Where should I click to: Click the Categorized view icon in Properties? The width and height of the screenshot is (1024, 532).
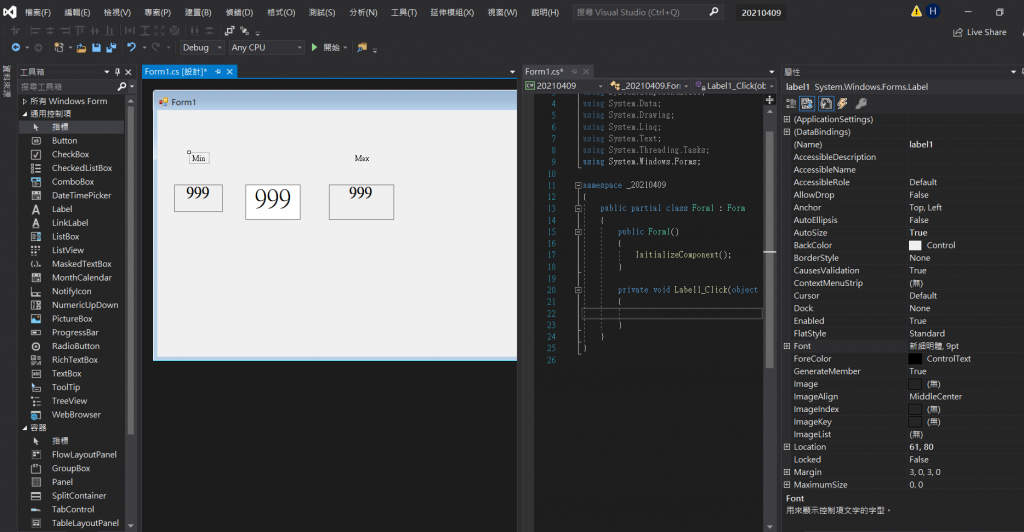pyautogui.click(x=791, y=103)
